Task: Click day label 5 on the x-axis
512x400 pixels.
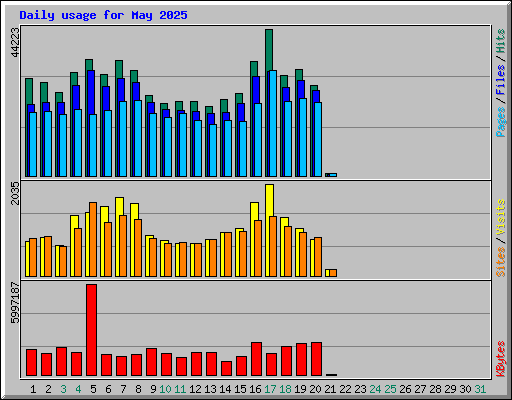Action: 93,389
